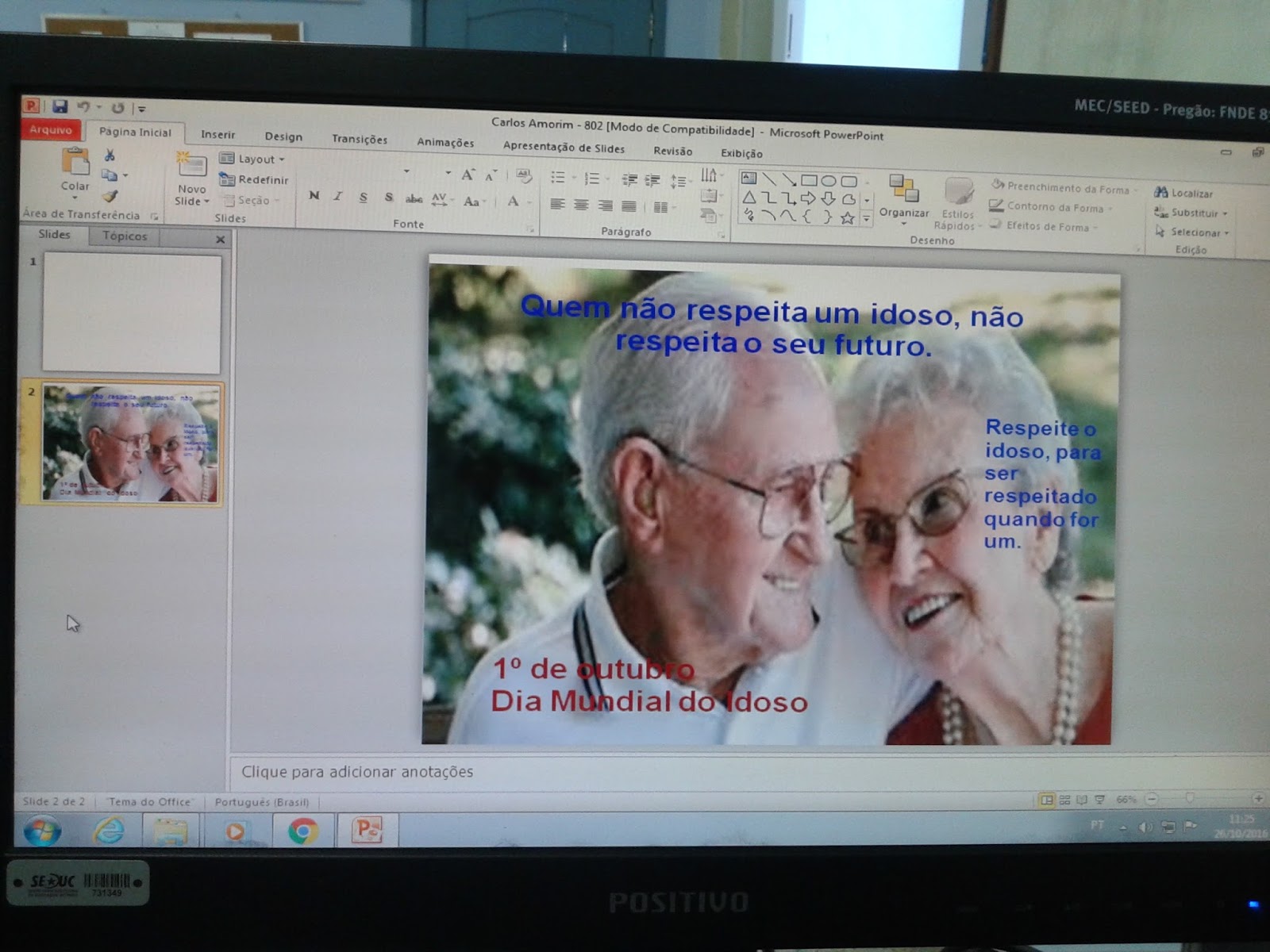Image resolution: width=1270 pixels, height=952 pixels.
Task: Click the Copy icon in clipboard group
Action: tap(110, 175)
